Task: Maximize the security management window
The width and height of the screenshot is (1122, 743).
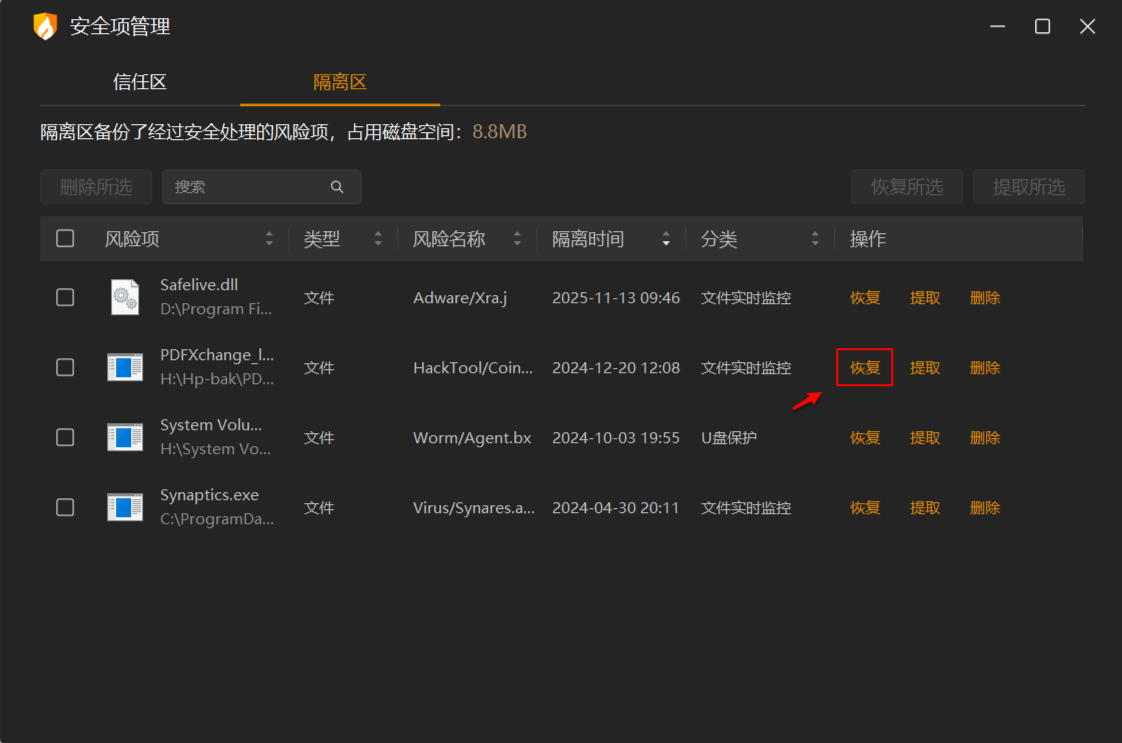Action: coord(1042,27)
